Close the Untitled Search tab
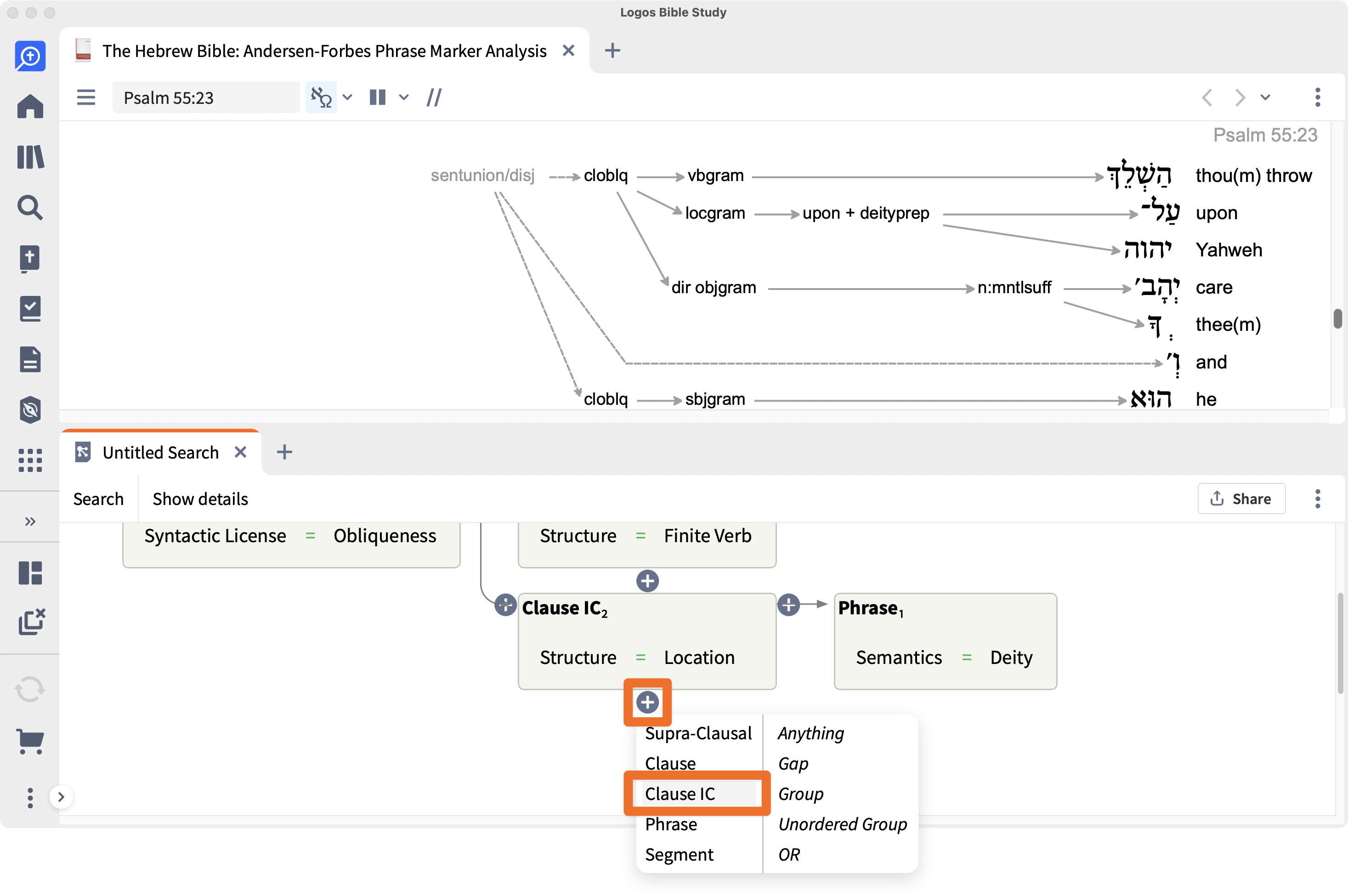The height and width of the screenshot is (896, 1348). (x=241, y=452)
